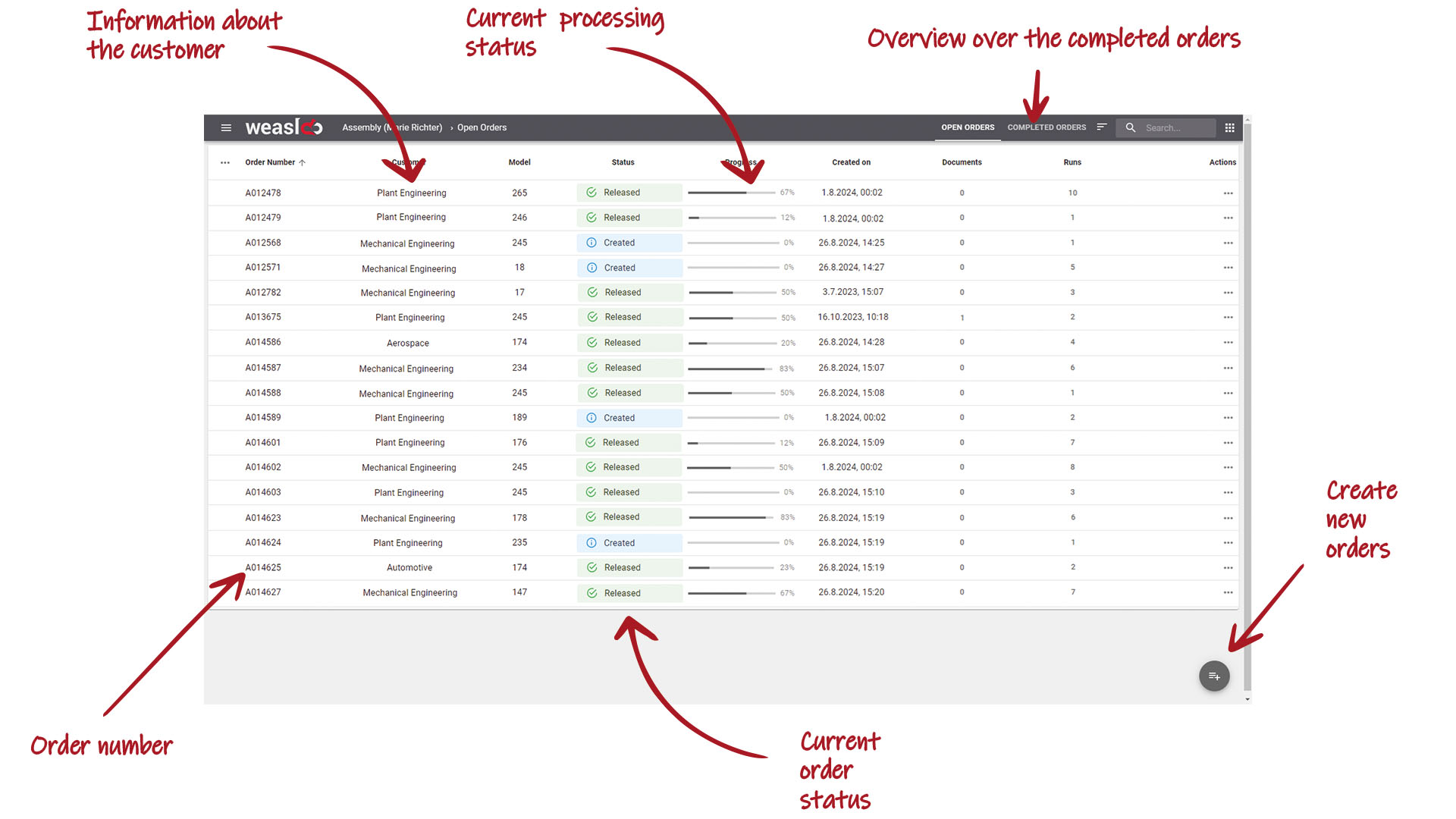Viewport: 1456px width, 819px height.
Task: Click inside the Search input field
Action: (1172, 127)
